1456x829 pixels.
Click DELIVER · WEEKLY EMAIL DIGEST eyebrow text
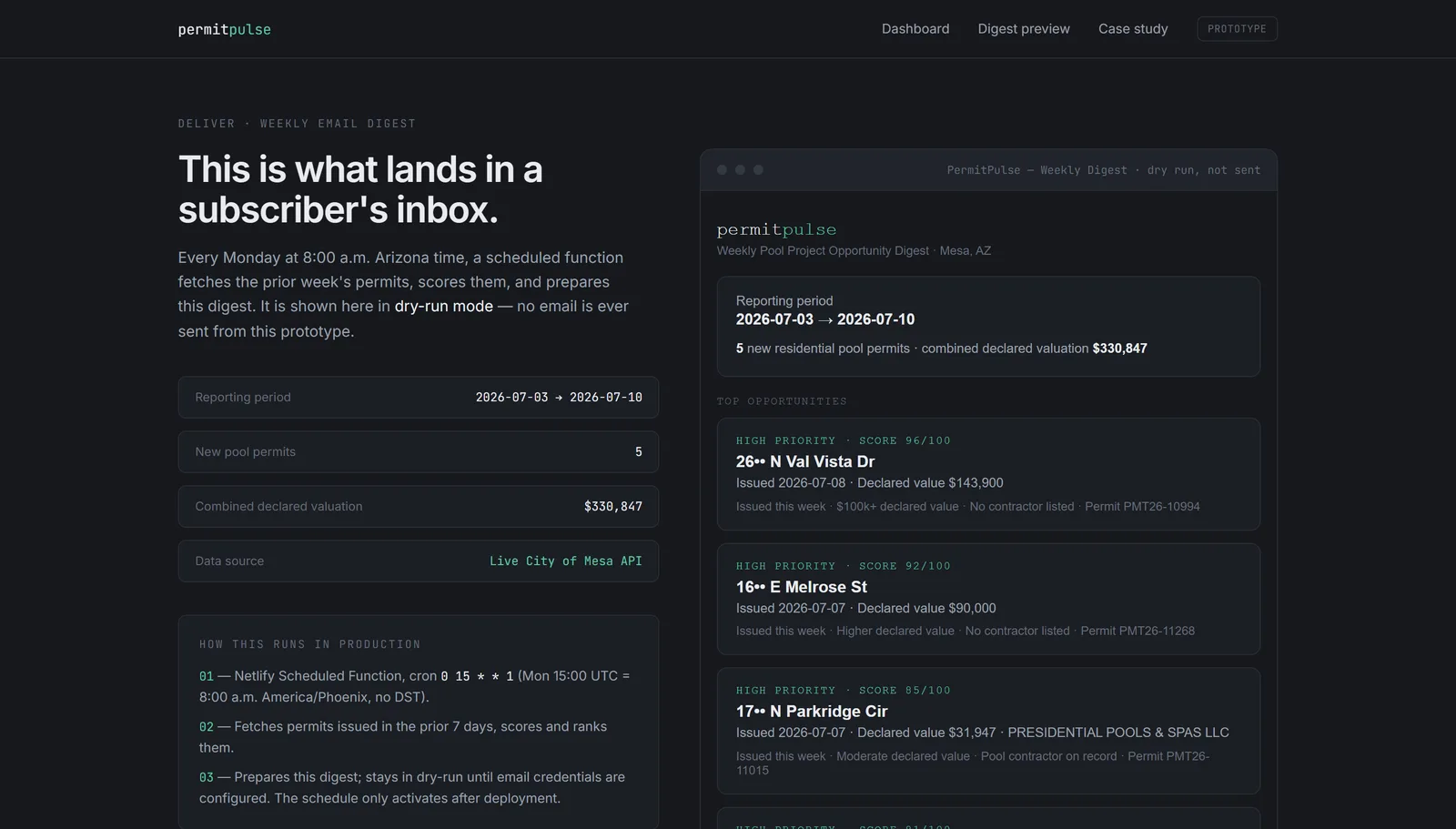tap(297, 124)
